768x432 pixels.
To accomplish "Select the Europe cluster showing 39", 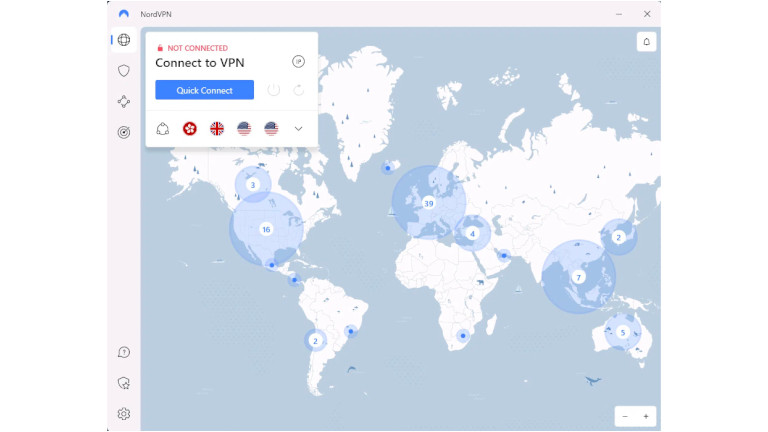I will pyautogui.click(x=429, y=203).
